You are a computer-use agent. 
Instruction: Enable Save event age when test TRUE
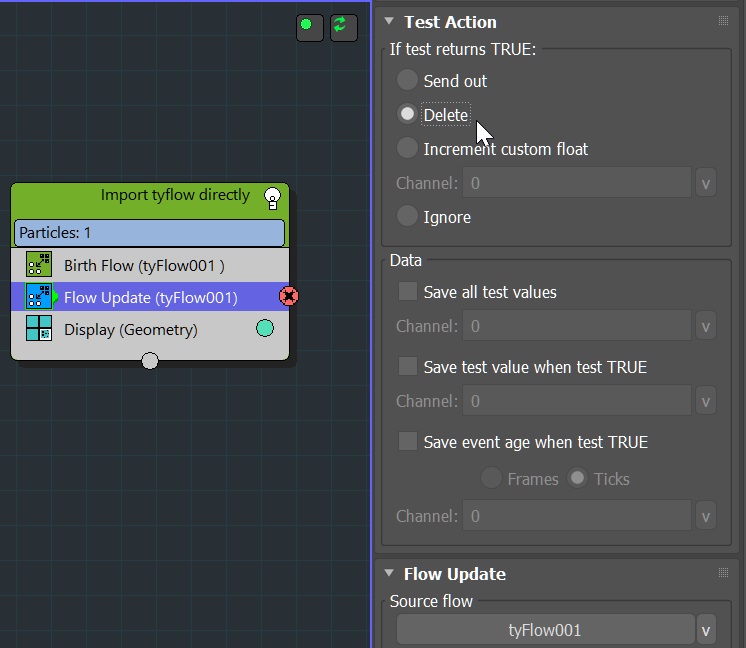tap(408, 441)
